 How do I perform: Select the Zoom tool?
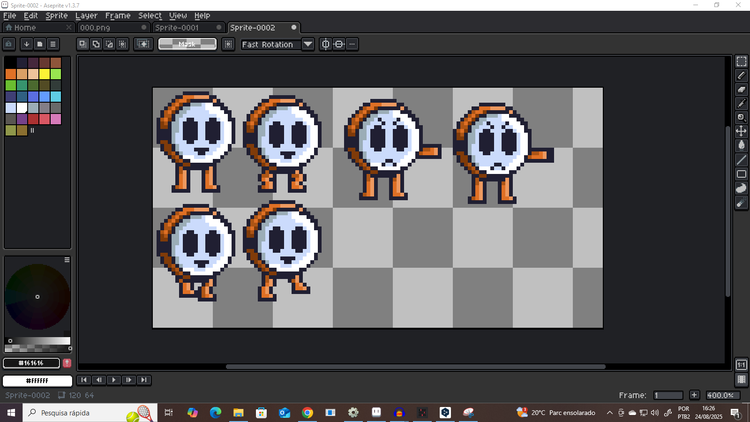(x=741, y=117)
